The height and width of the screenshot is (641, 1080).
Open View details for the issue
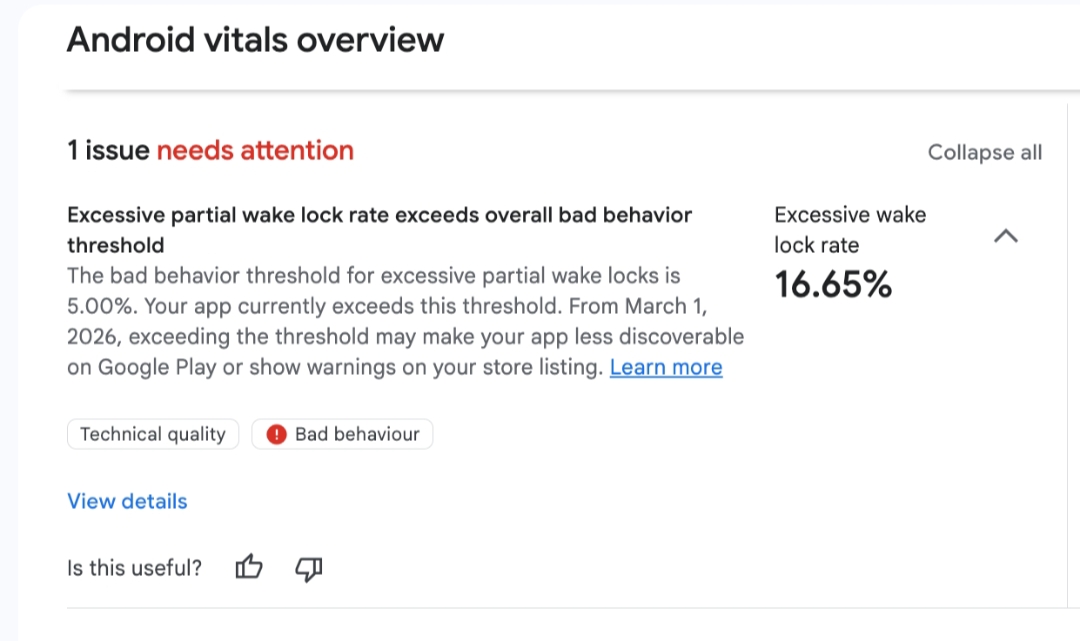point(127,501)
